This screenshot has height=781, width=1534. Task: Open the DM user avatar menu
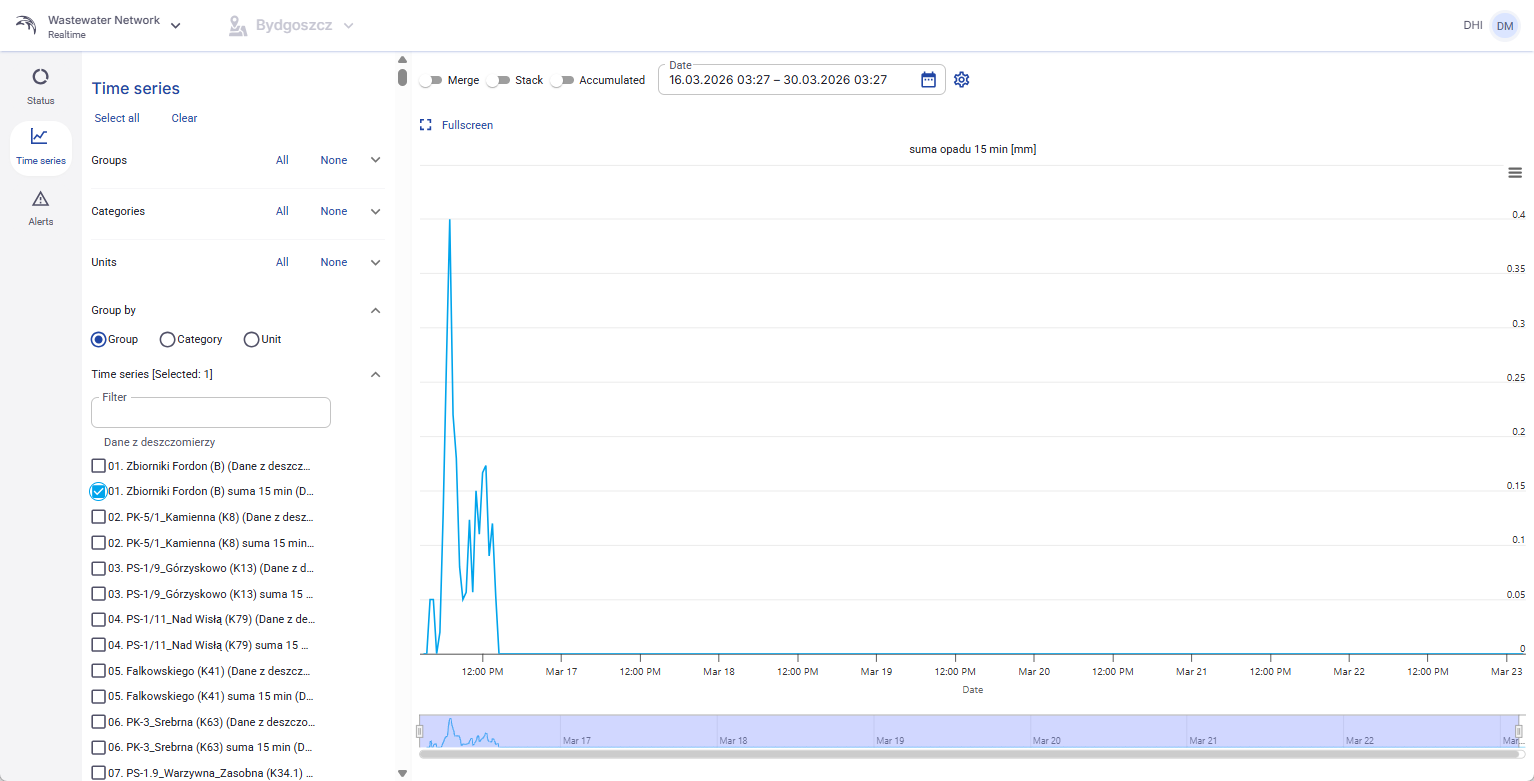click(x=1505, y=26)
